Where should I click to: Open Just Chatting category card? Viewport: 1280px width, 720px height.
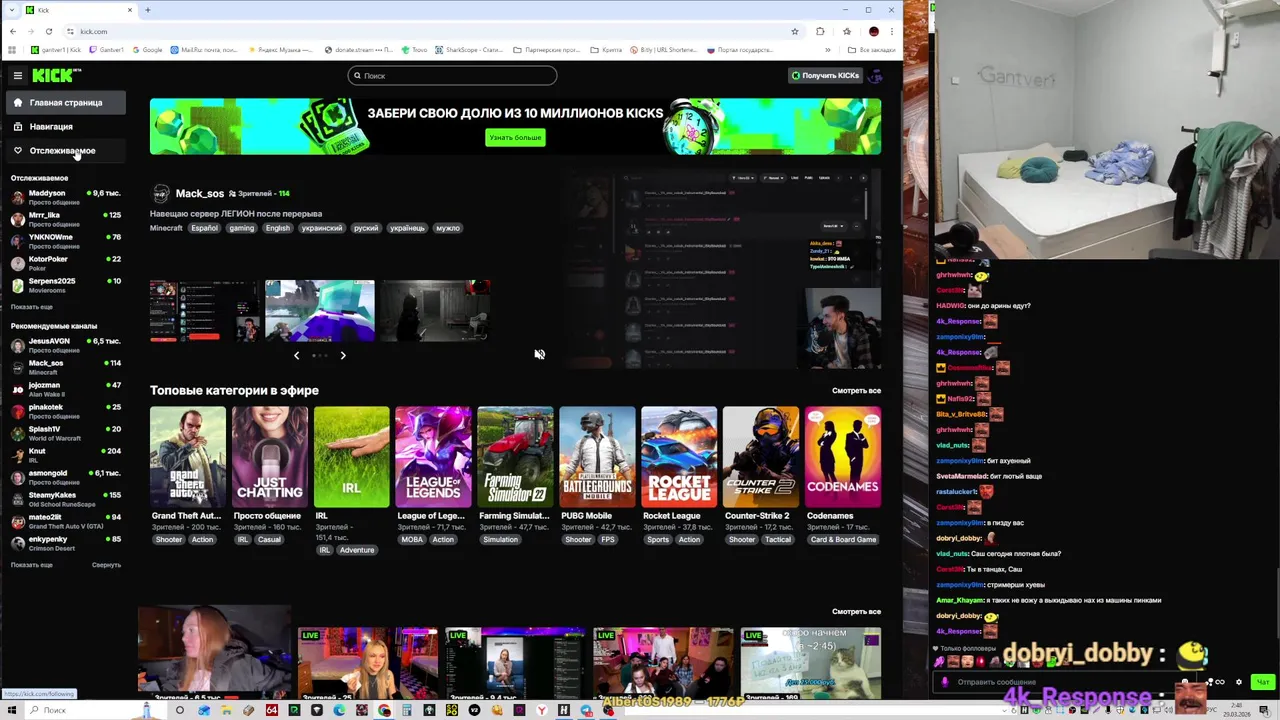pos(270,457)
